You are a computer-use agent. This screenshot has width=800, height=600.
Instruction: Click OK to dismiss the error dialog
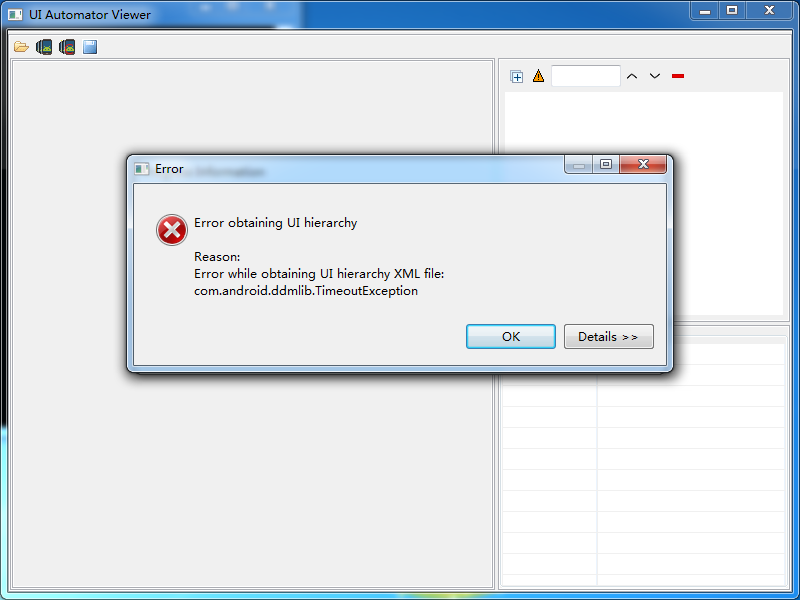(511, 337)
